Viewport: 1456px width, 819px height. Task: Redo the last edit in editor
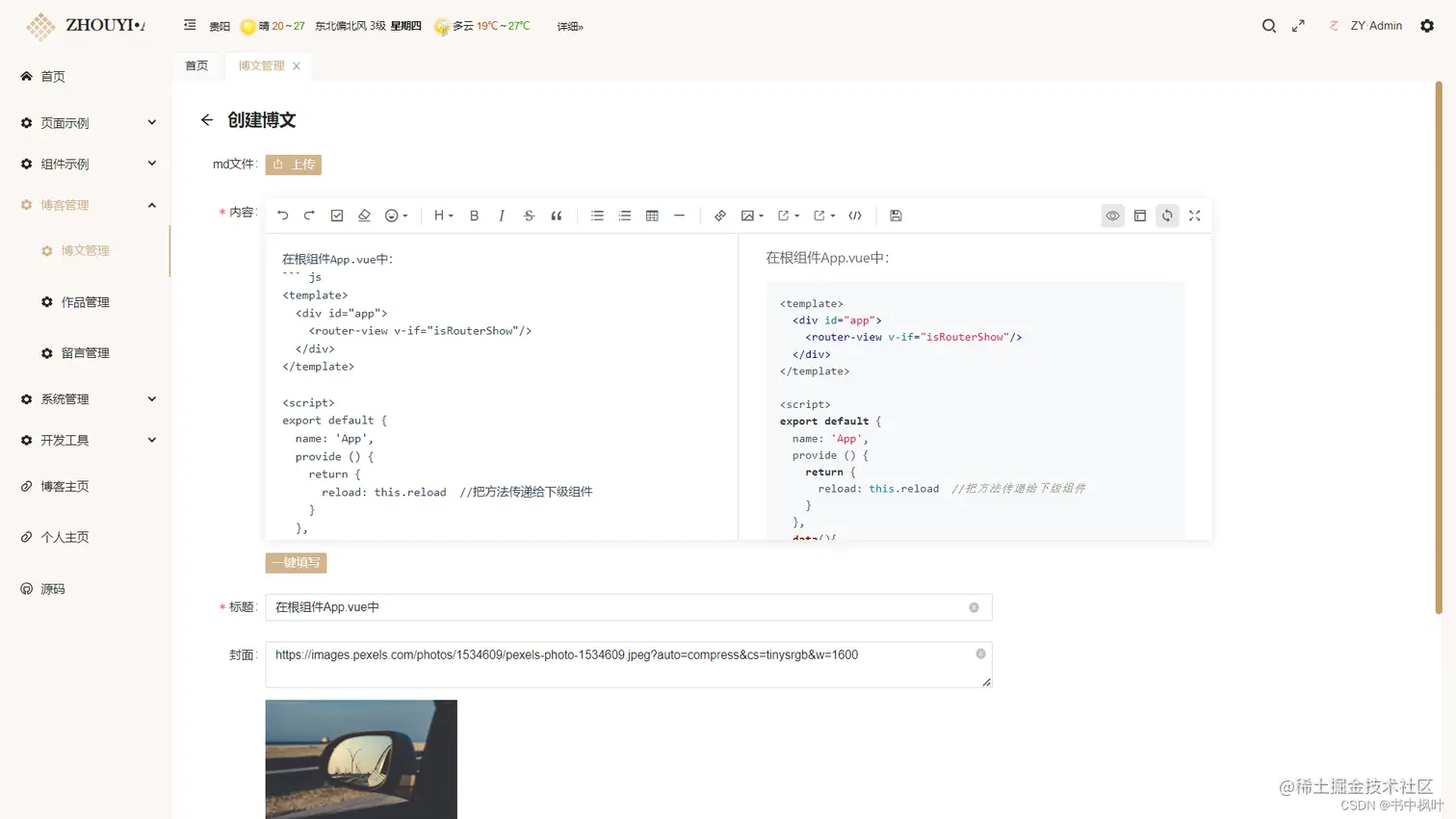click(309, 216)
